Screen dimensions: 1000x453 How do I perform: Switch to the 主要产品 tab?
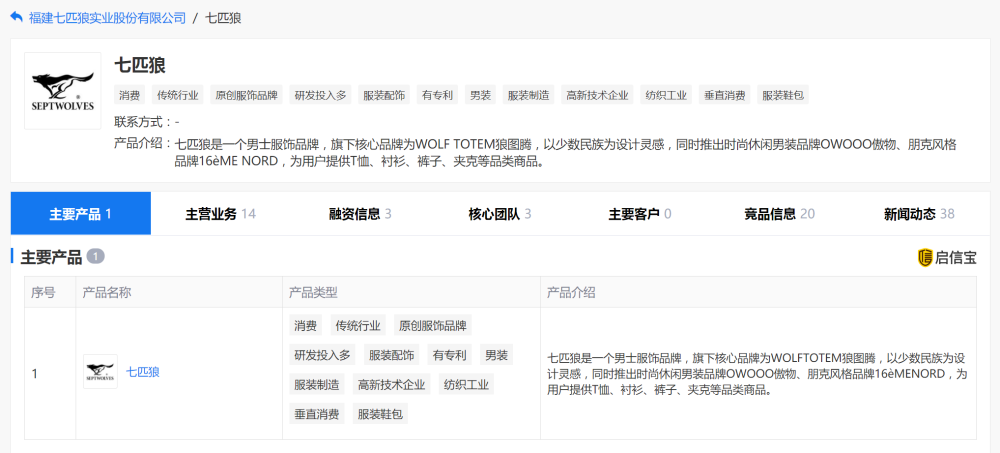click(80, 214)
